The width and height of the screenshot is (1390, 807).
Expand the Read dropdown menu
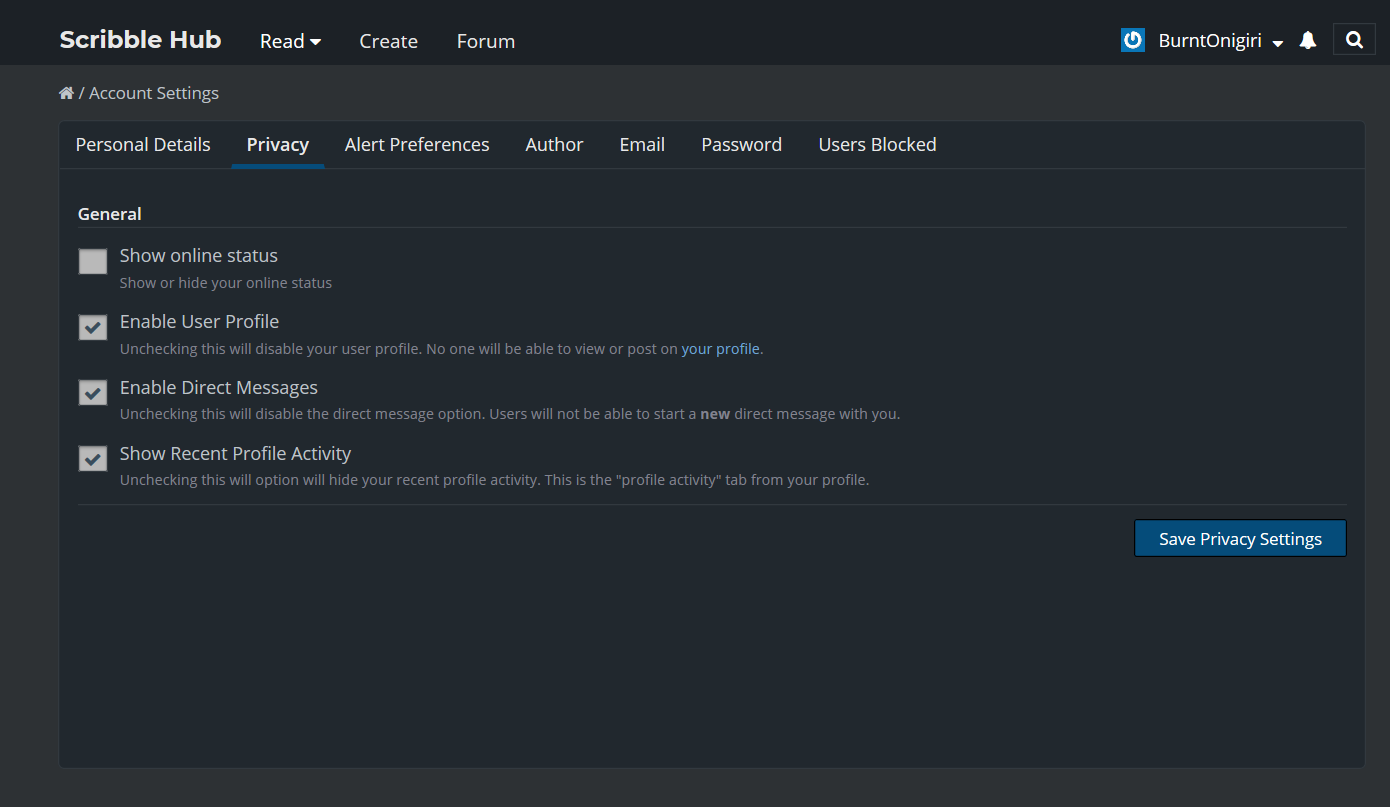point(290,41)
